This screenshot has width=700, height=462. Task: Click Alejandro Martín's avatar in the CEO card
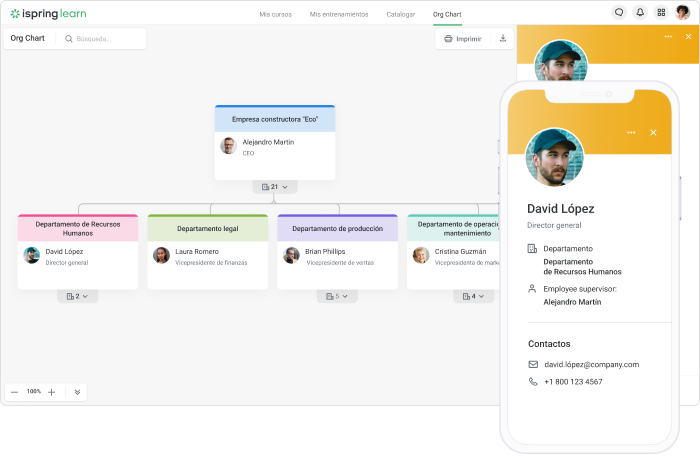click(x=229, y=146)
